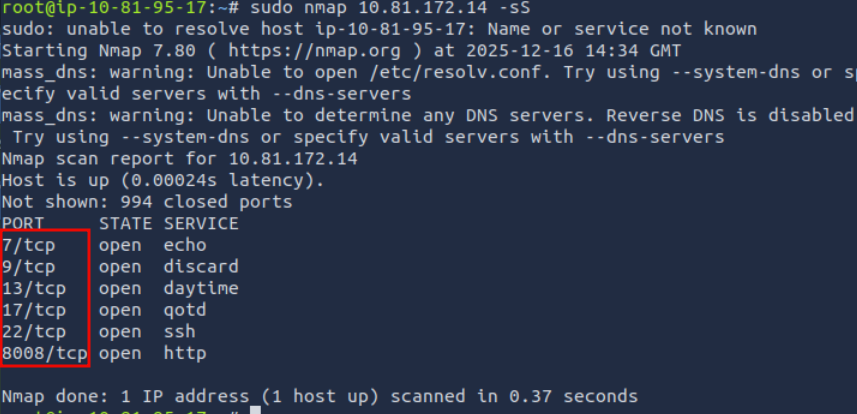Click the http service name

pos(185,353)
